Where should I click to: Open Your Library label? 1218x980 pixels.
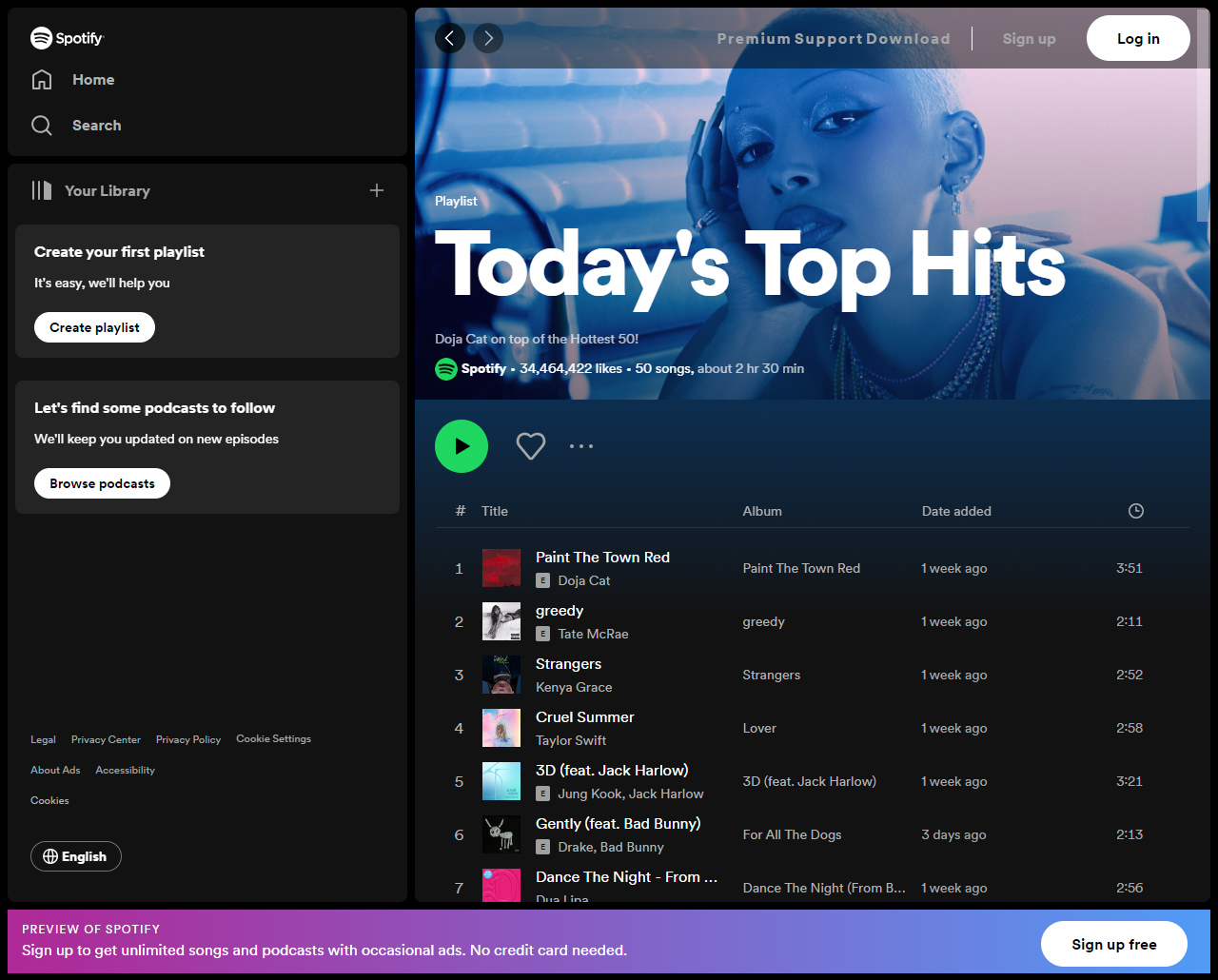[x=108, y=190]
